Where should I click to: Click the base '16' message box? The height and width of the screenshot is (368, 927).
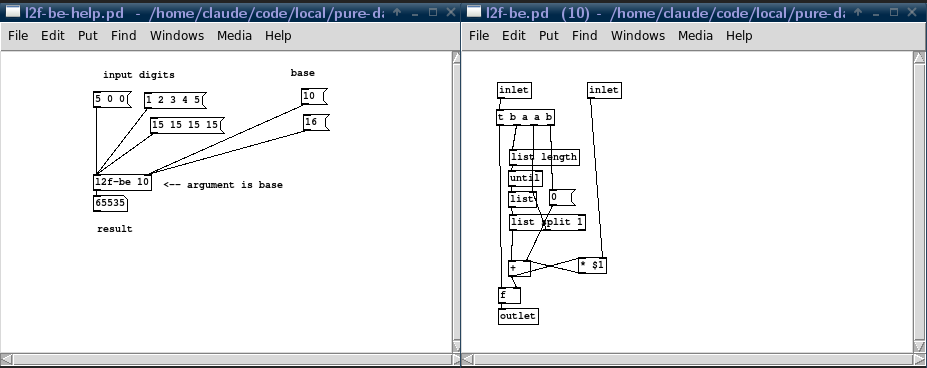pos(315,122)
